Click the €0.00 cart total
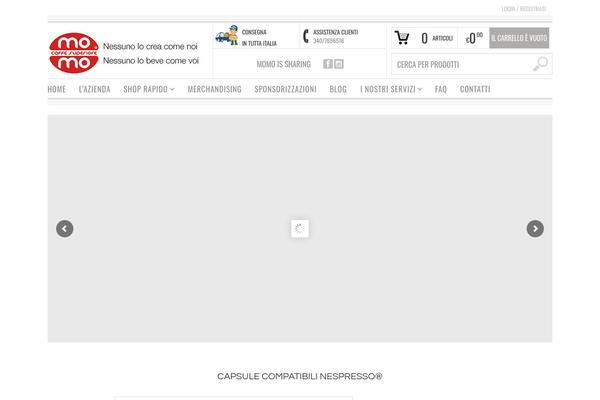Screen dimensions: 600x400 click(x=474, y=38)
